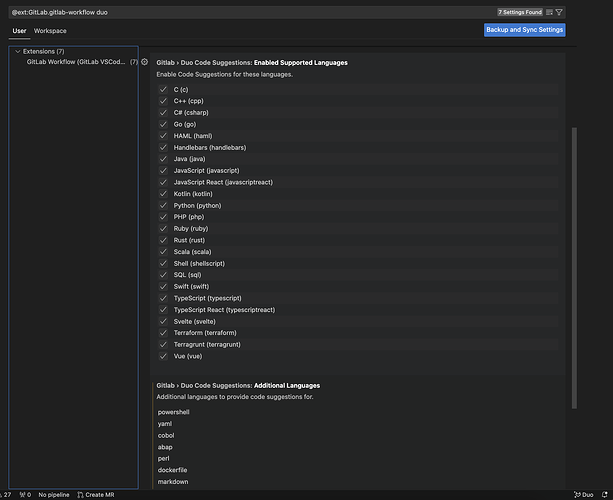Select the User settings tab

coord(19,31)
